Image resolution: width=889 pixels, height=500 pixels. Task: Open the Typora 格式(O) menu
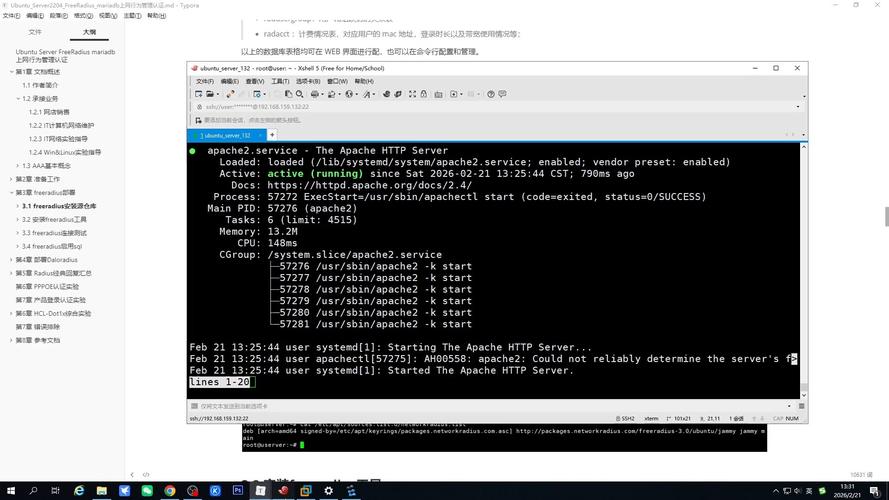pyautogui.click(x=83, y=16)
